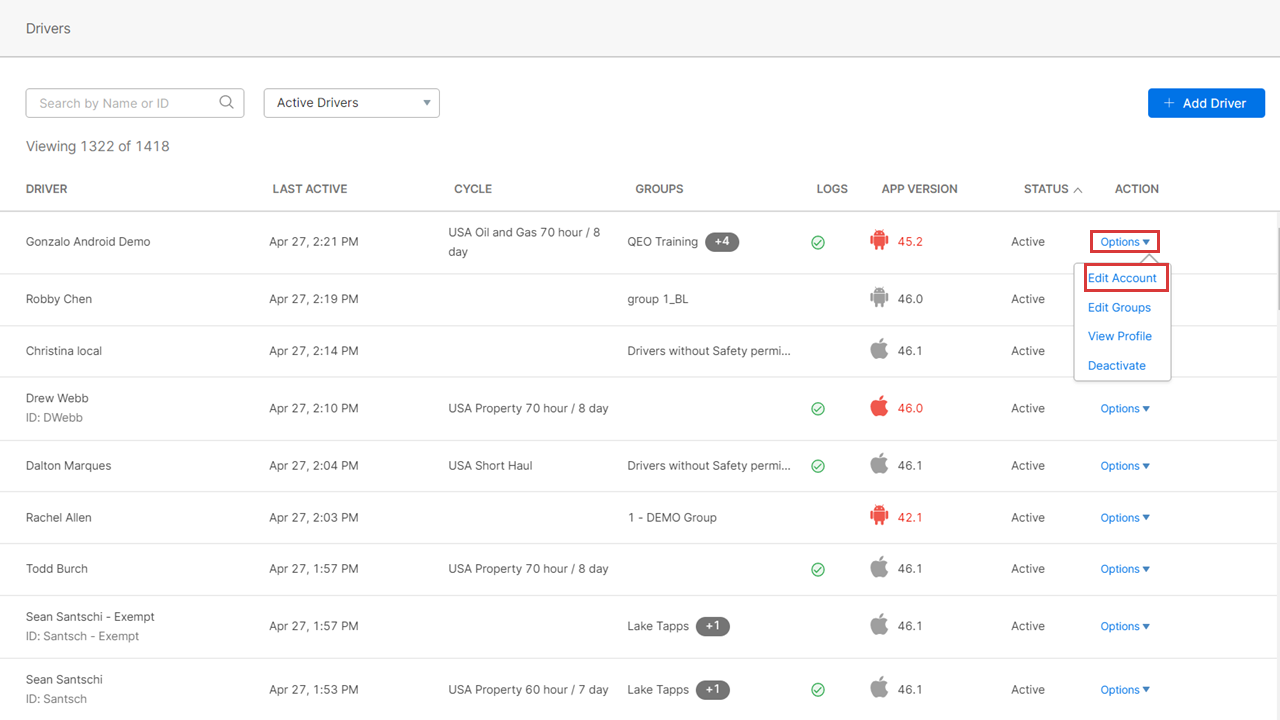The image size is (1280, 720).
Task: Expand Options for Rachel Allen
Action: click(x=1124, y=517)
